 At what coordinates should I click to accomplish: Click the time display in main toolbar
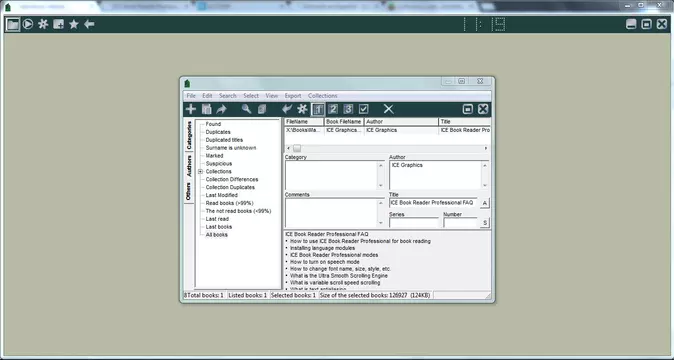coord(484,24)
